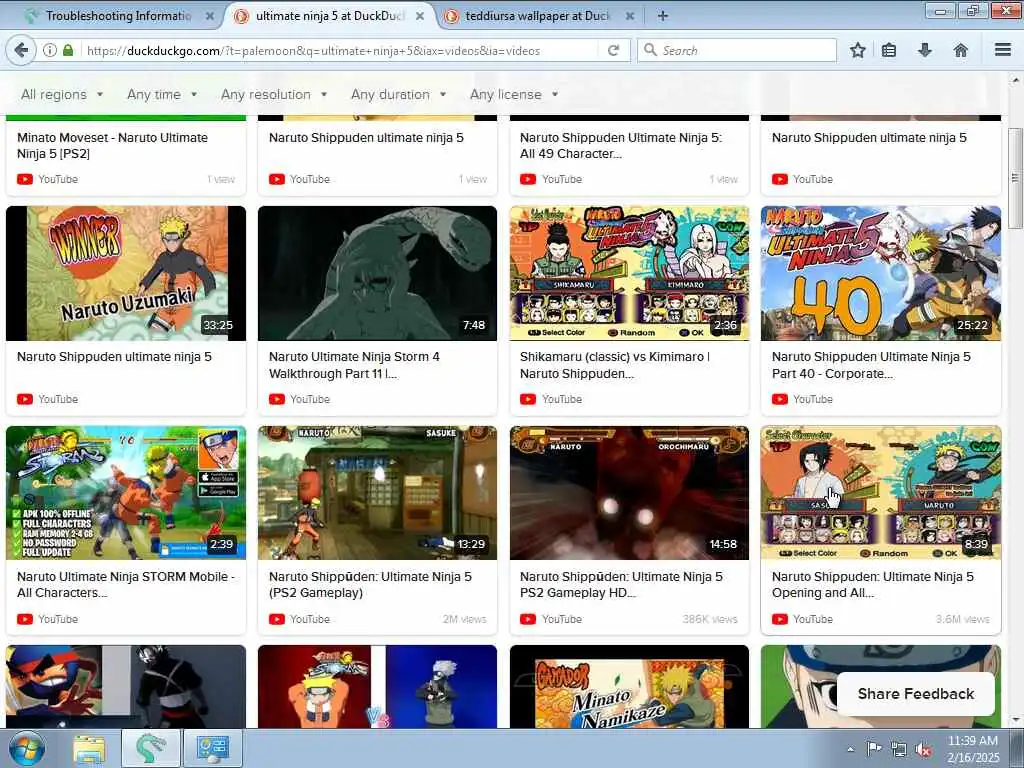Play the snake video thumbnail 7:48

[377, 273]
